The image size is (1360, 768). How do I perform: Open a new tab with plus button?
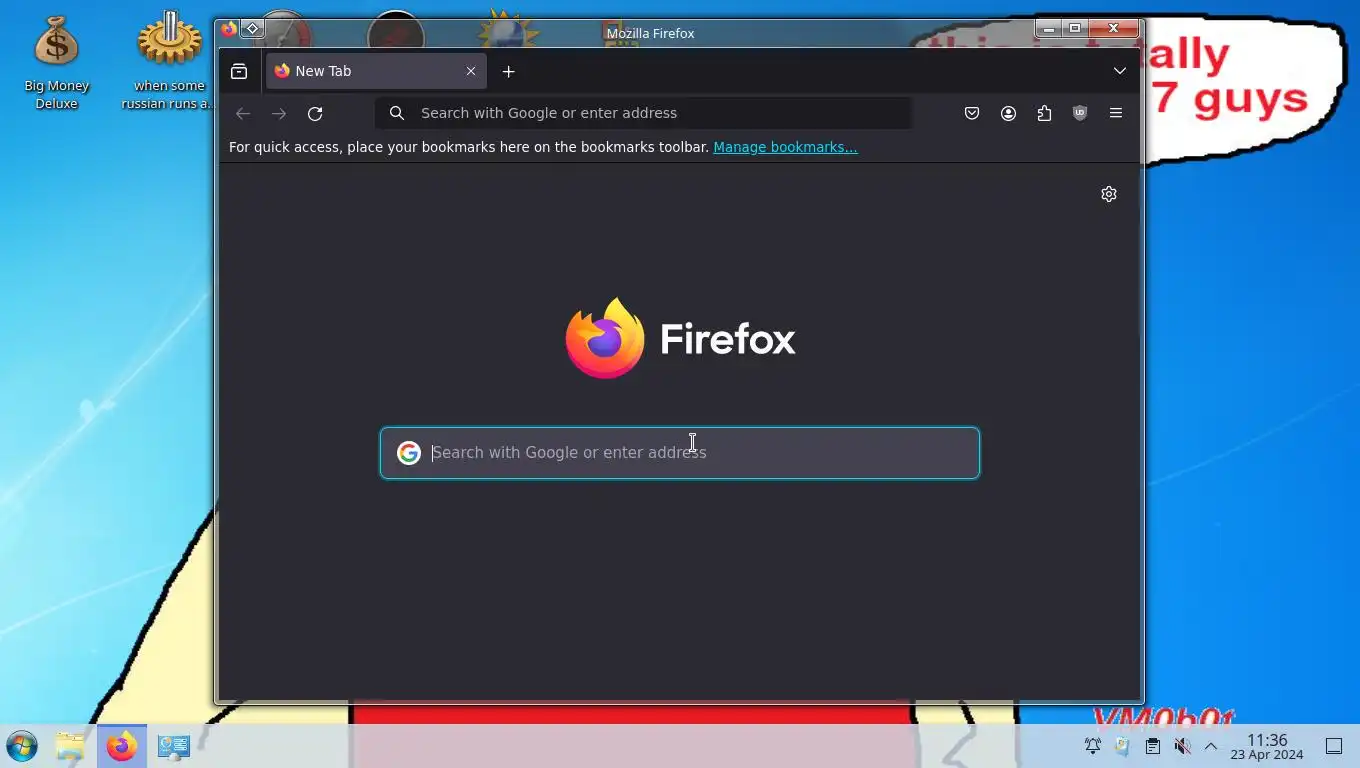pos(508,71)
